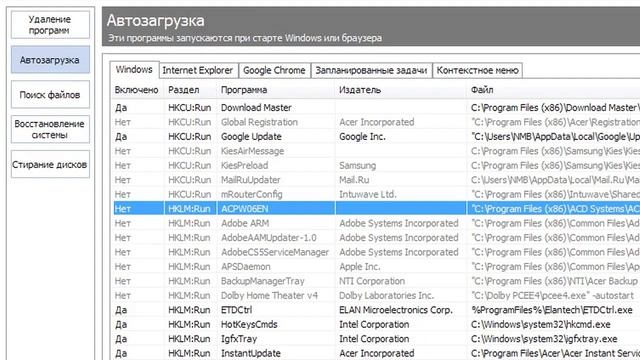Open Восстановление системы section
The width and height of the screenshot is (640, 360).
[50, 129]
